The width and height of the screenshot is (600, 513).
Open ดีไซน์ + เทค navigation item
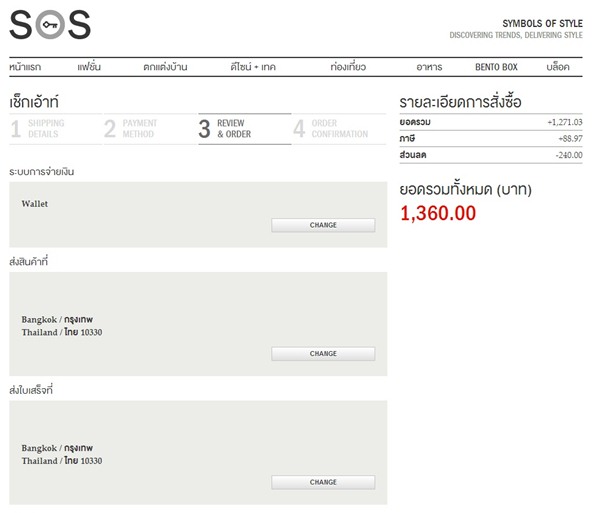click(253, 67)
